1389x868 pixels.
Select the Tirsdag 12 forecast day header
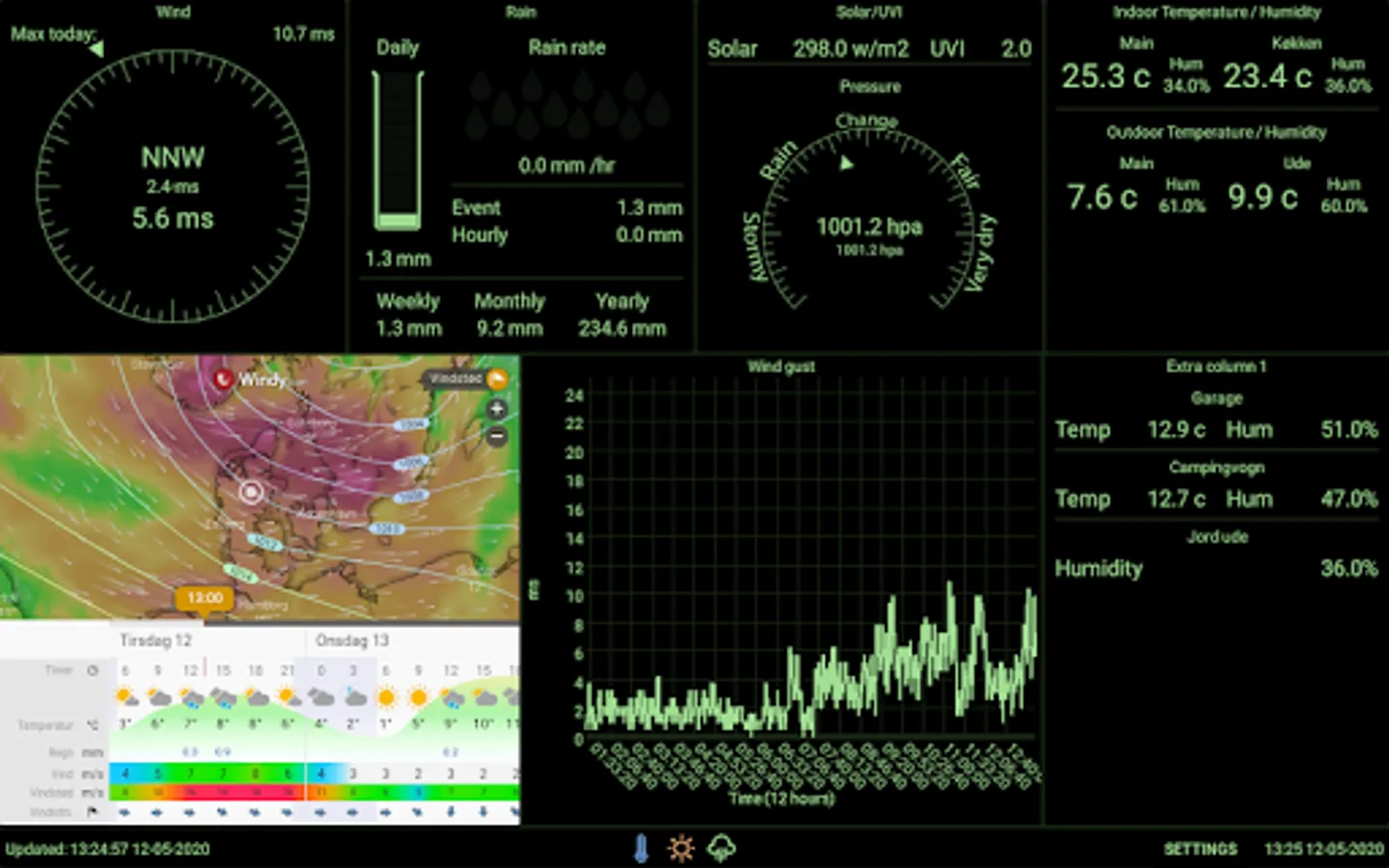(155, 640)
